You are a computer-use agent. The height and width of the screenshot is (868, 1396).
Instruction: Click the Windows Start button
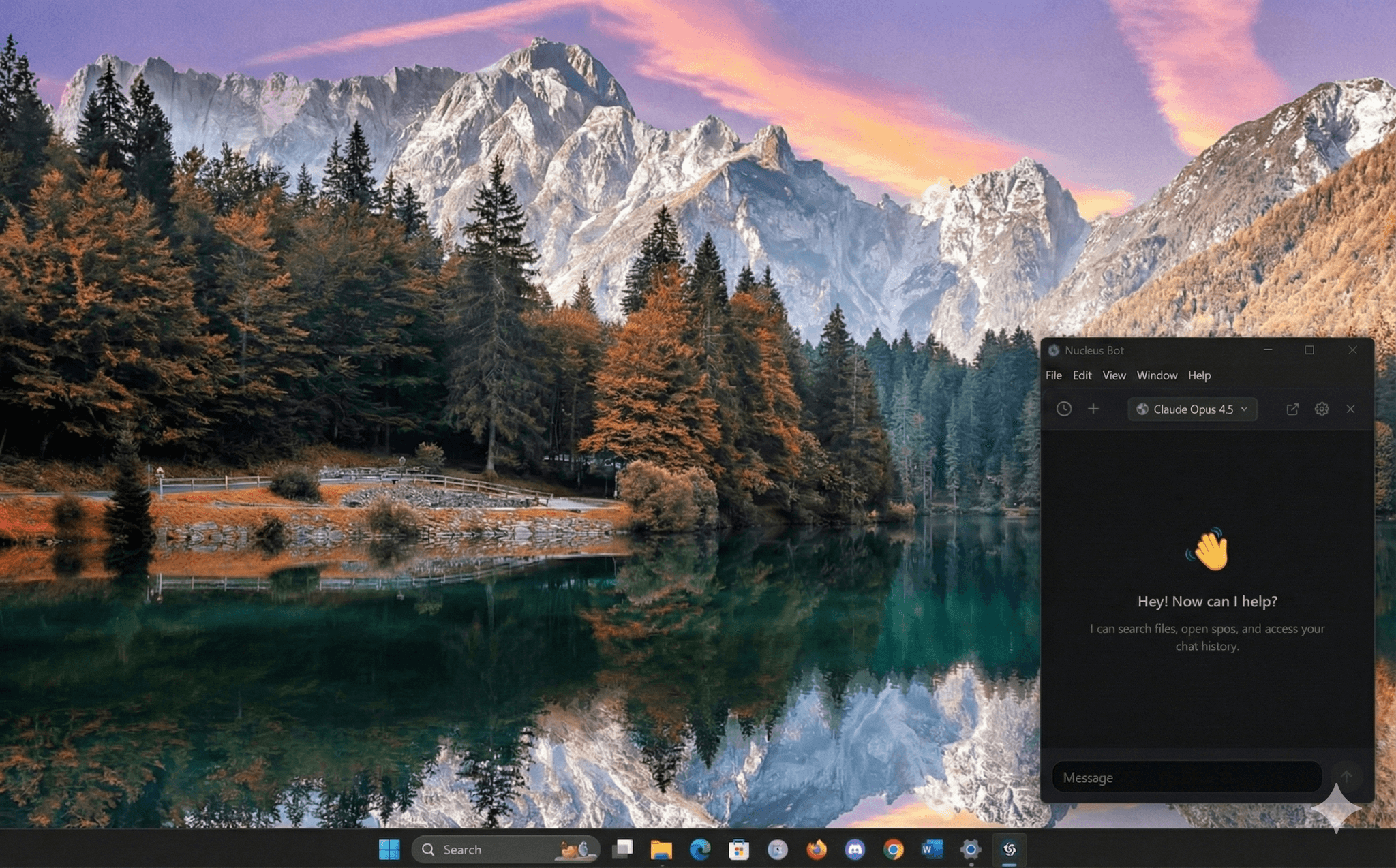tap(389, 849)
